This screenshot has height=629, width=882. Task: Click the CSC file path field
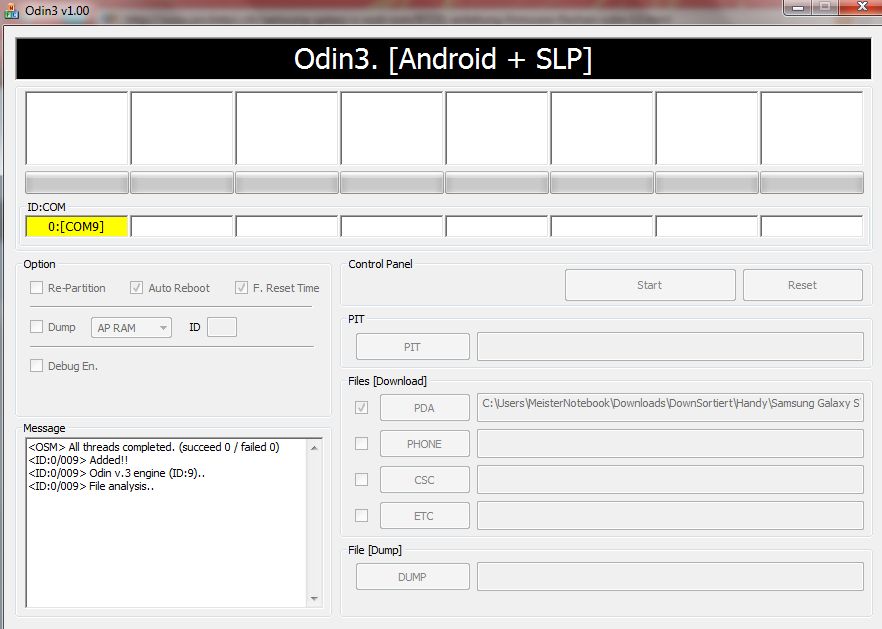tap(670, 480)
